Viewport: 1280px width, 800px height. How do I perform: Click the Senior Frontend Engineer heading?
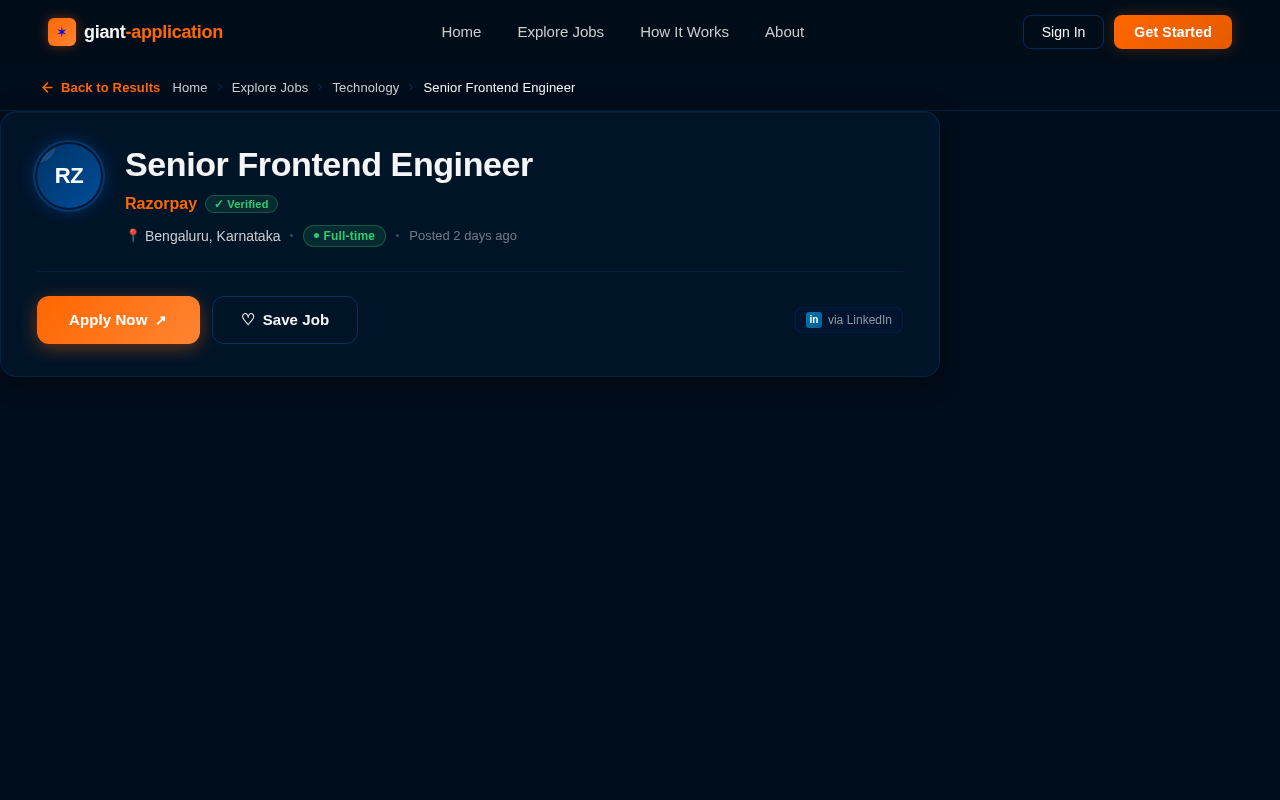pyautogui.click(x=329, y=165)
